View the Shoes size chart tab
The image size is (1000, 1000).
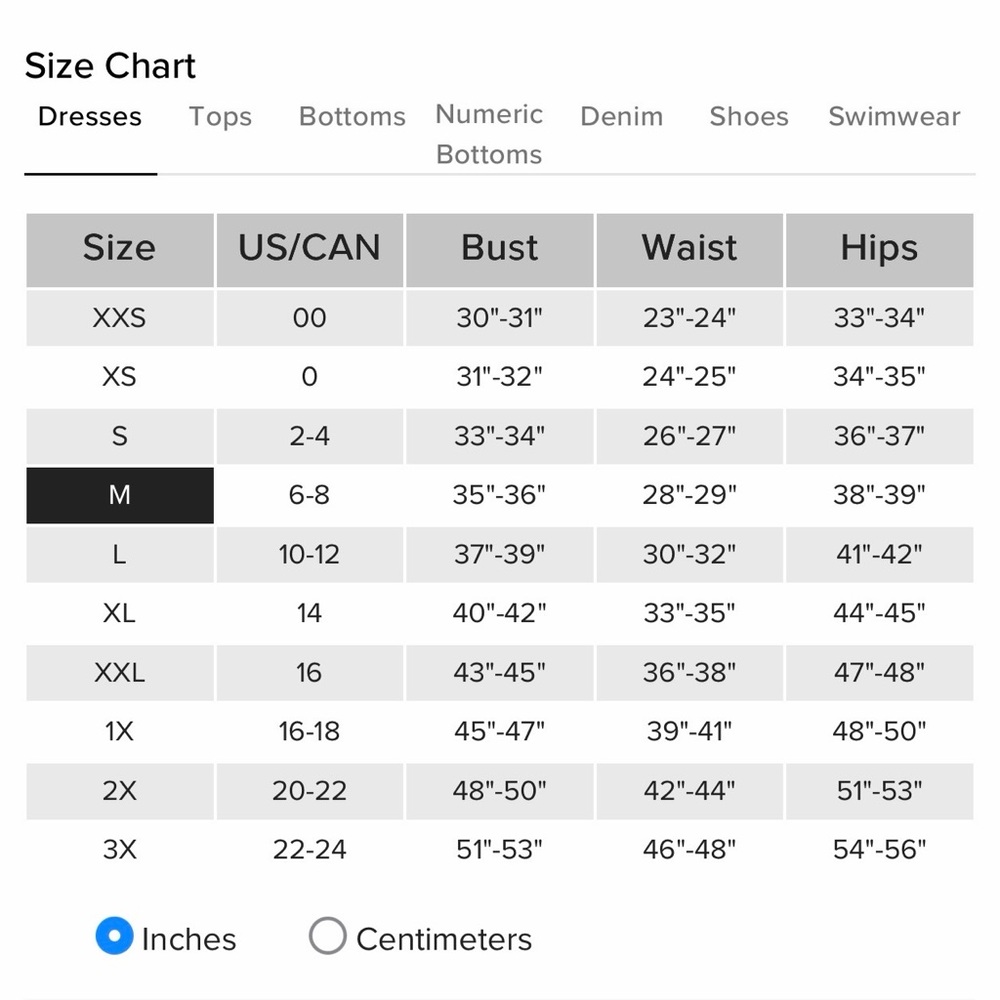[x=749, y=117]
